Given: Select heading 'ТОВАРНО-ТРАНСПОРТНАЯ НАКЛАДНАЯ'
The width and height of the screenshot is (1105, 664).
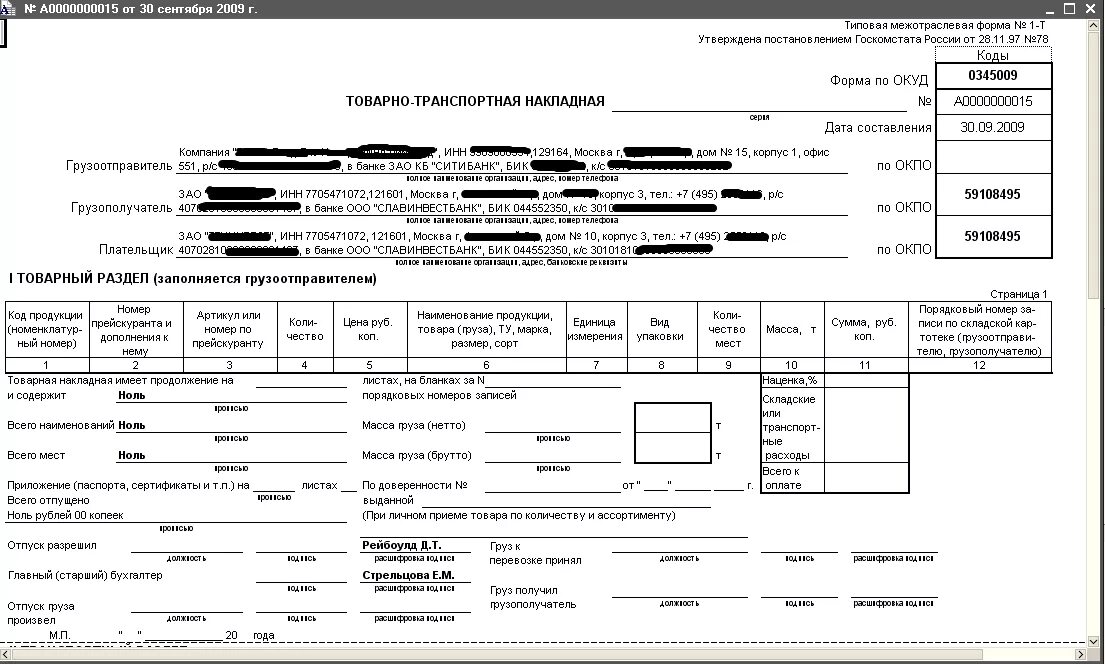Looking at the screenshot, I should point(475,102).
